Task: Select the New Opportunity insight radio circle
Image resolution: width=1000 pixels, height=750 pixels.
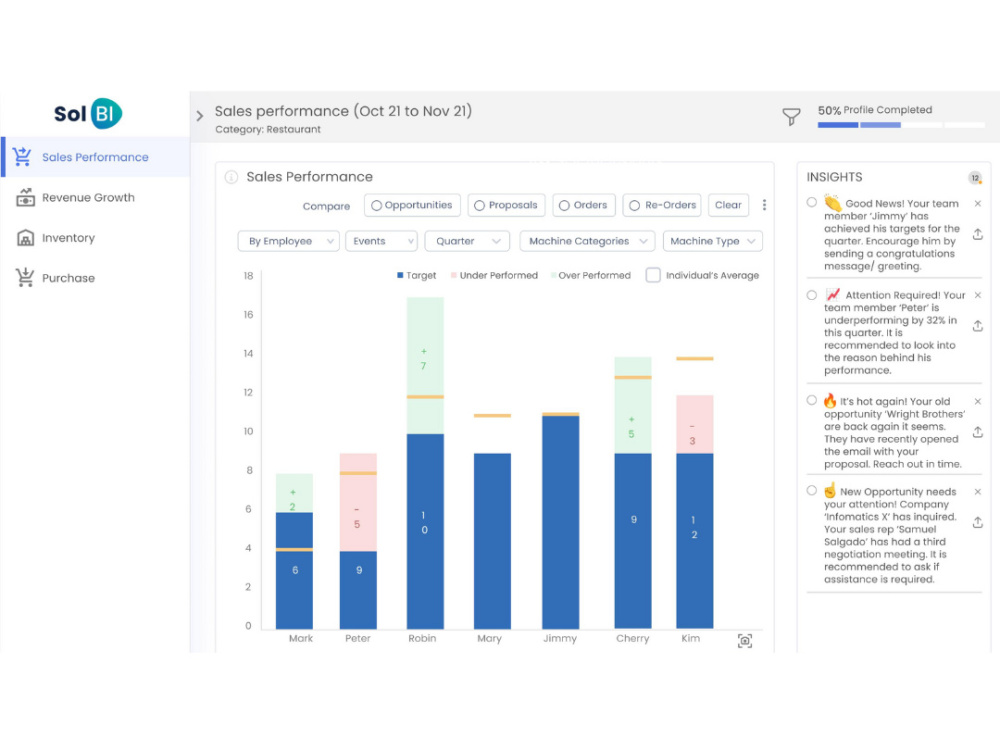Action: (811, 490)
